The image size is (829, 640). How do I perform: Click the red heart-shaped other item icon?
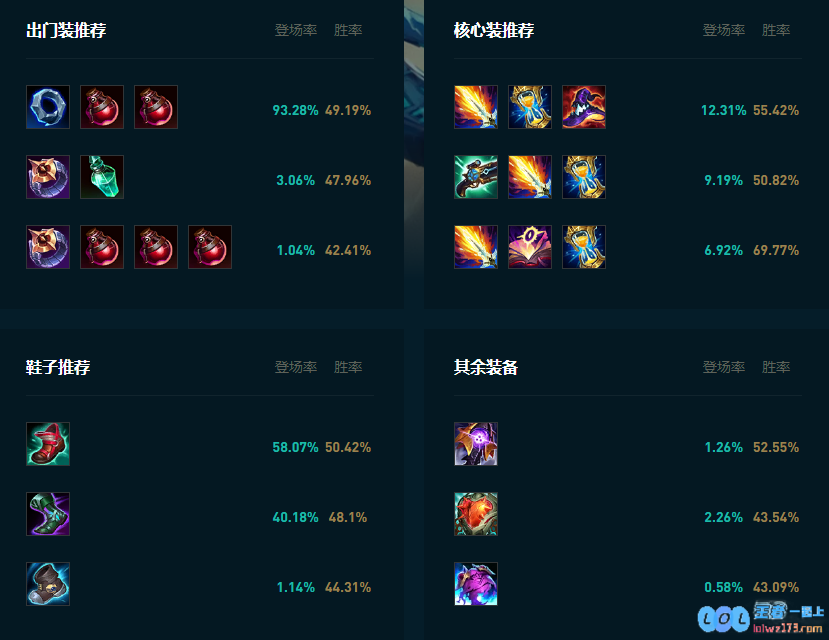pos(476,514)
